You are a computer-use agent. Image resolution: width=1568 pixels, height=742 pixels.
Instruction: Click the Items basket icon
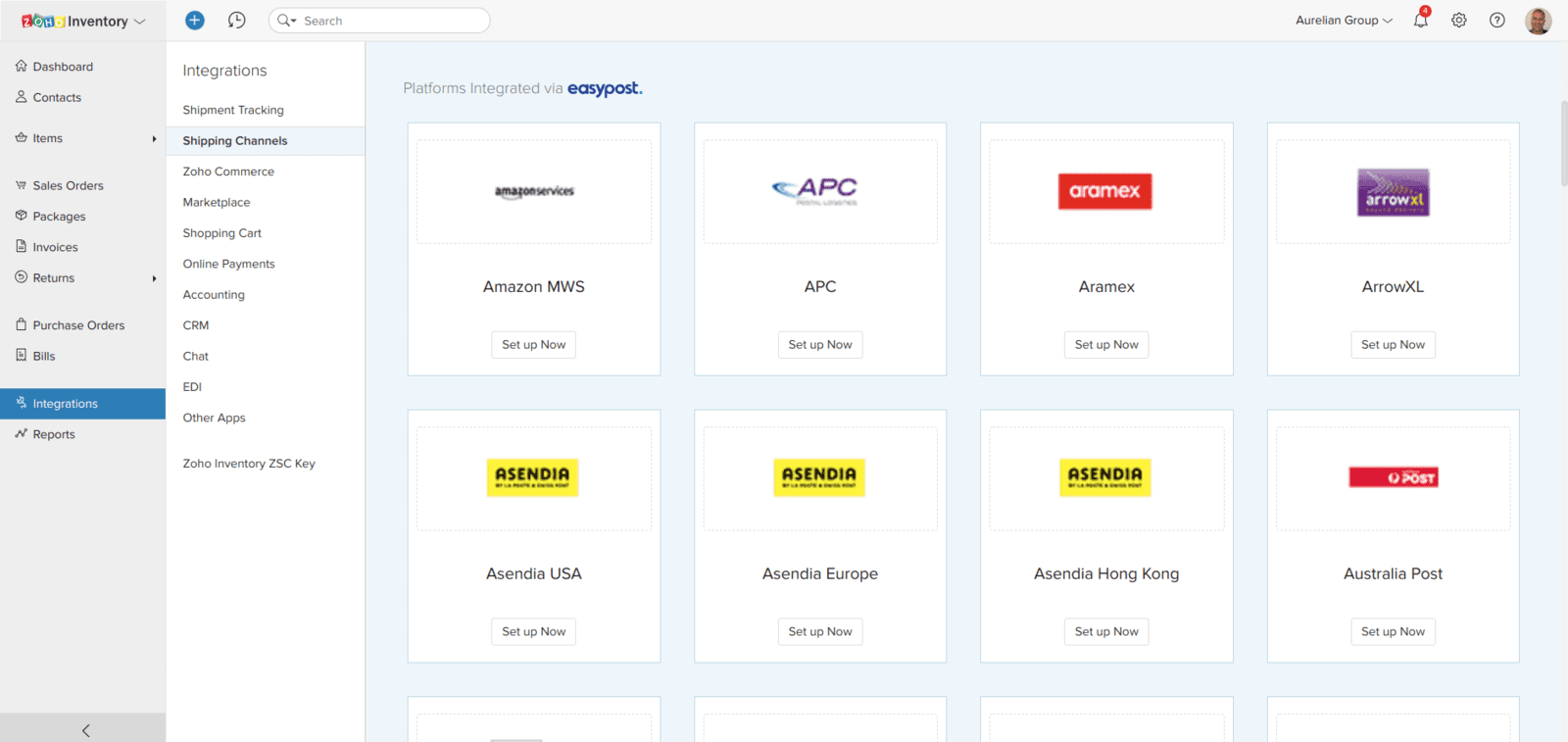click(x=21, y=138)
